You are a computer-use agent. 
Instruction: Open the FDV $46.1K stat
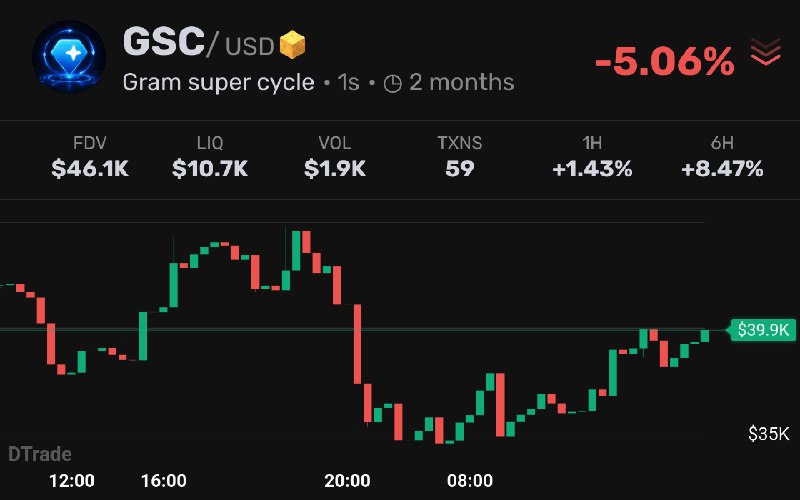click(x=90, y=157)
